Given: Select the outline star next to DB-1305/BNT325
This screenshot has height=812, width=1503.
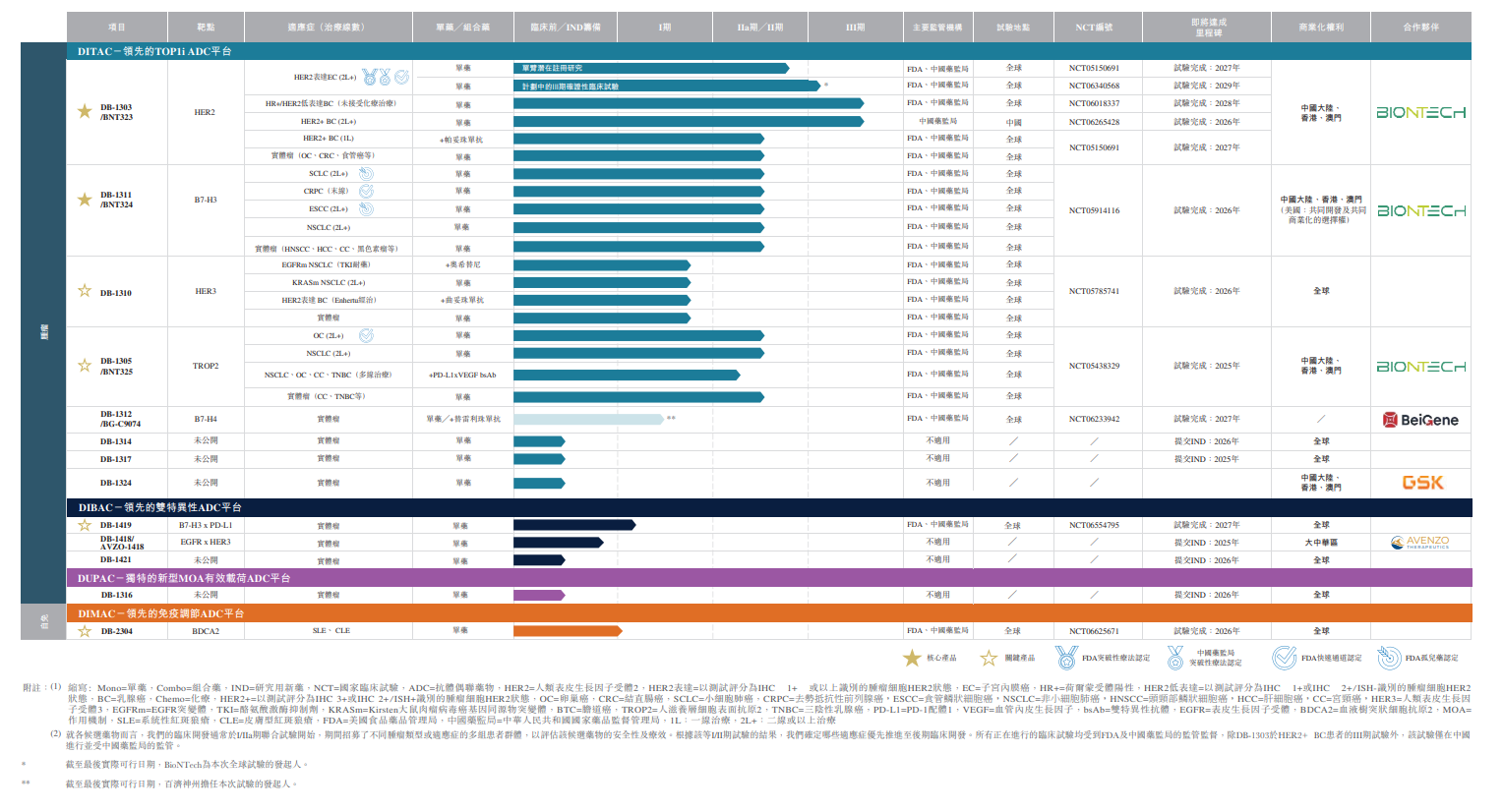Looking at the screenshot, I should [x=85, y=366].
